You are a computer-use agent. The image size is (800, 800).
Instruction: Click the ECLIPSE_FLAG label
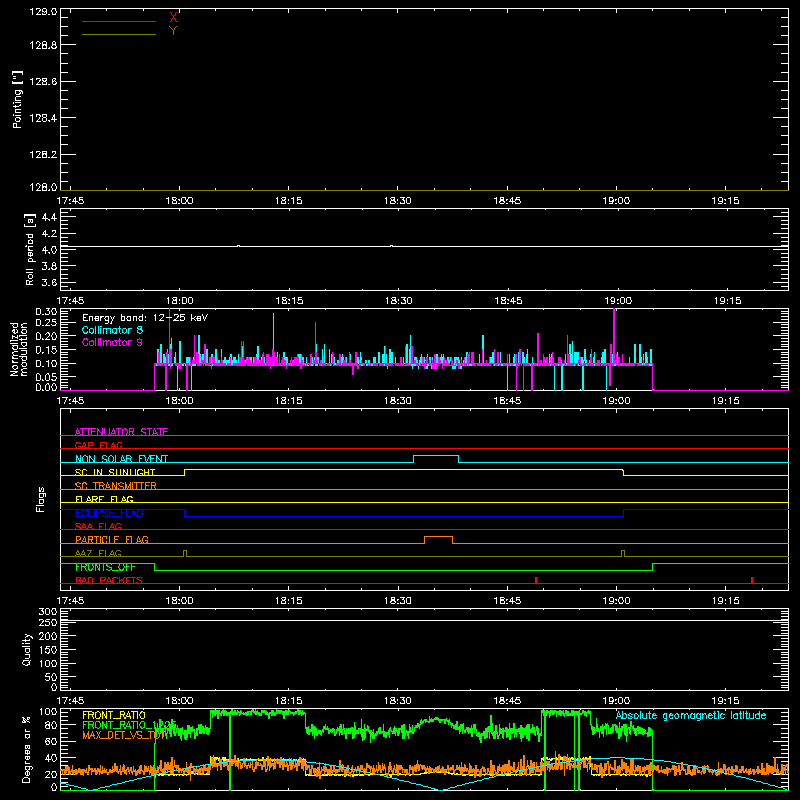[x=109, y=513]
